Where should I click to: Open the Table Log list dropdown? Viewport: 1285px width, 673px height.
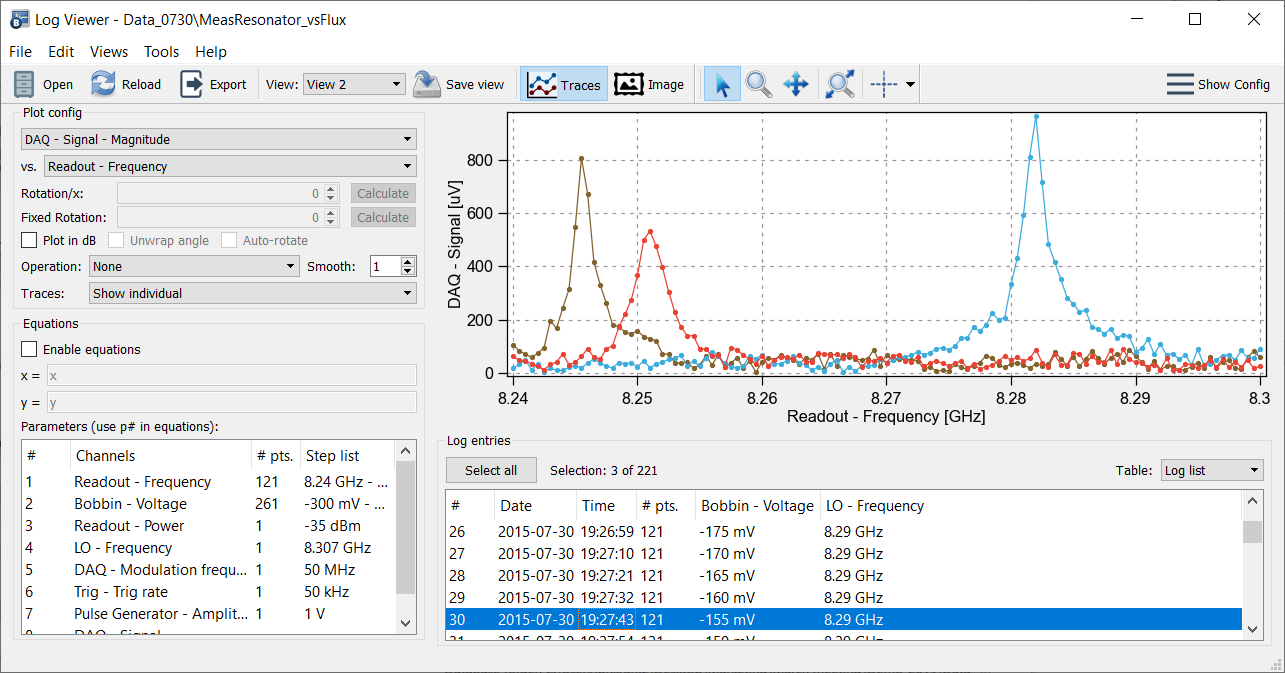pos(1211,471)
